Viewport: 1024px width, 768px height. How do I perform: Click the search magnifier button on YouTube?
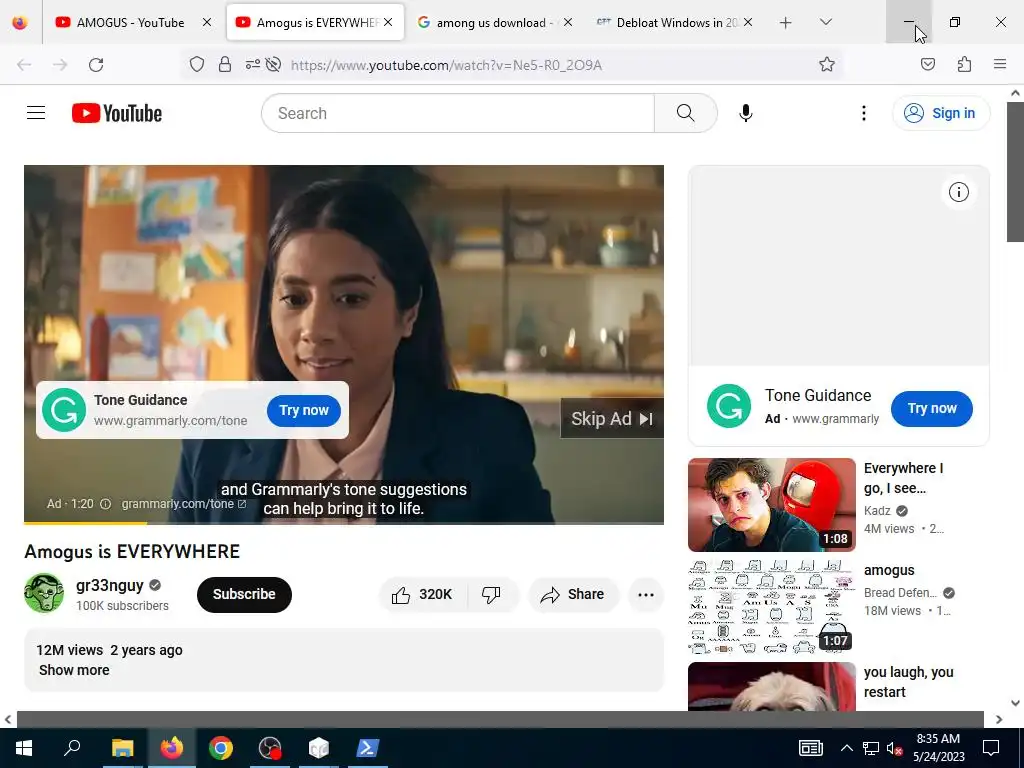[686, 113]
